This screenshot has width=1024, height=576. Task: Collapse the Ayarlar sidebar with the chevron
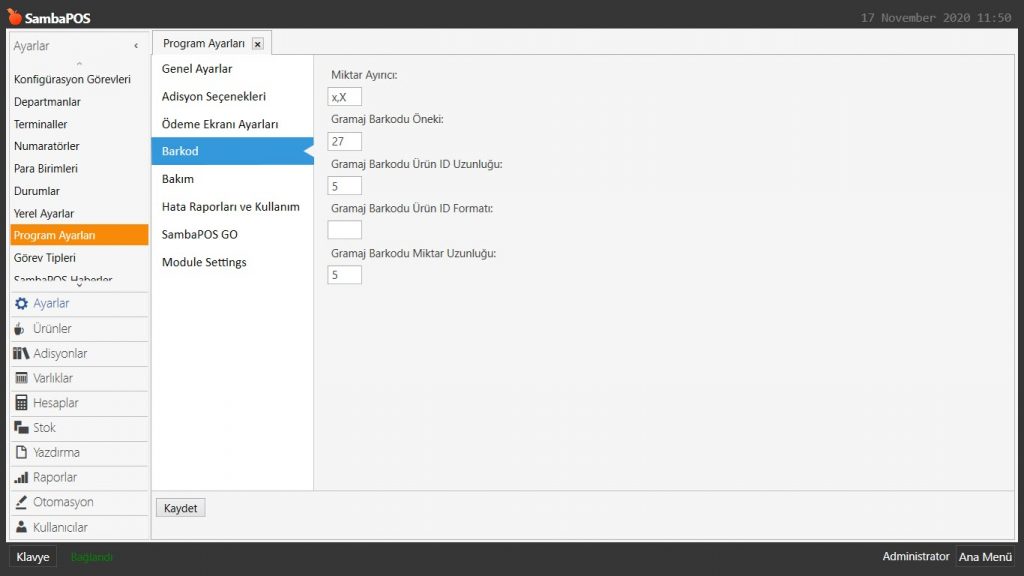click(x=136, y=46)
